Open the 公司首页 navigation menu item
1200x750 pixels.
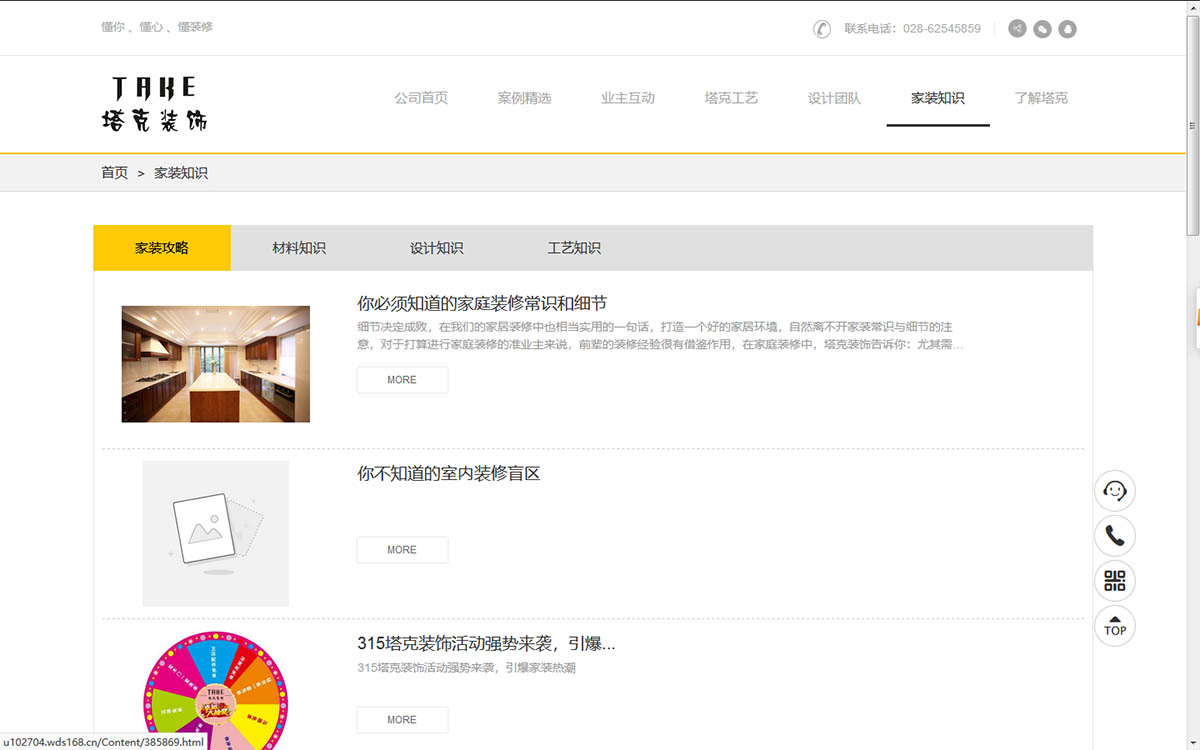[x=421, y=98]
